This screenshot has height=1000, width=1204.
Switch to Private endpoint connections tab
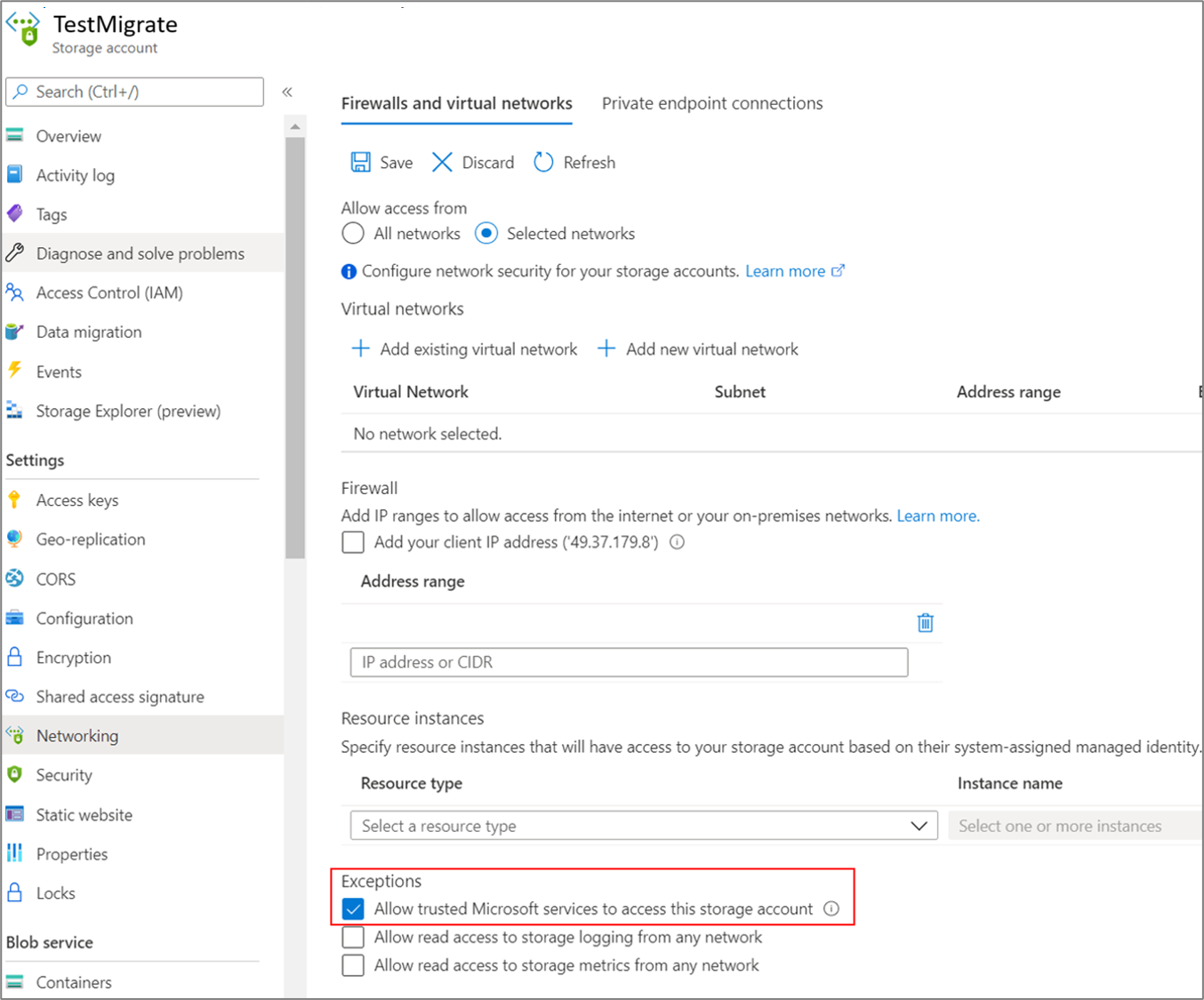coord(712,103)
